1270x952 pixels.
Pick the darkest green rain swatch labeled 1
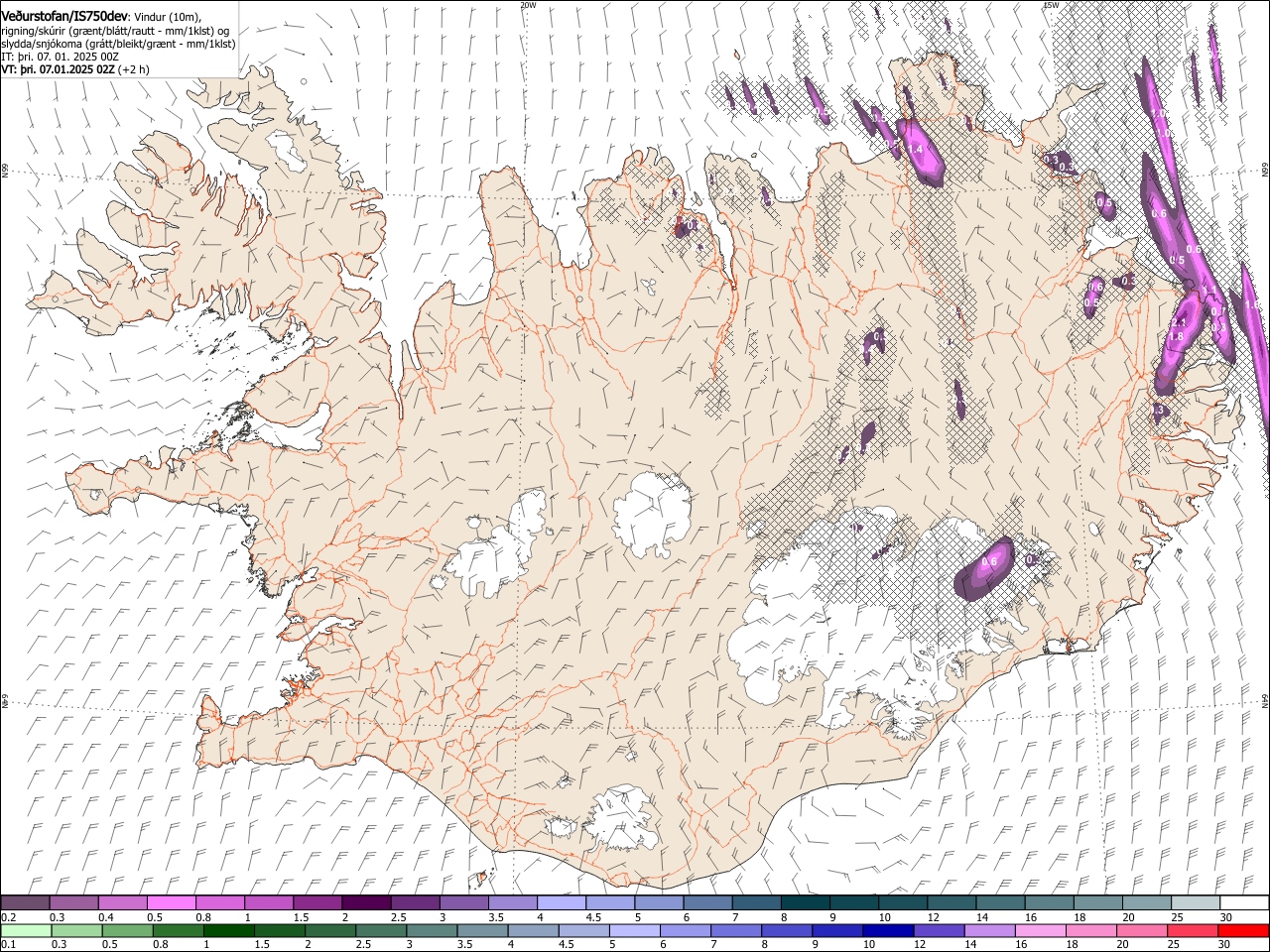pos(229,931)
